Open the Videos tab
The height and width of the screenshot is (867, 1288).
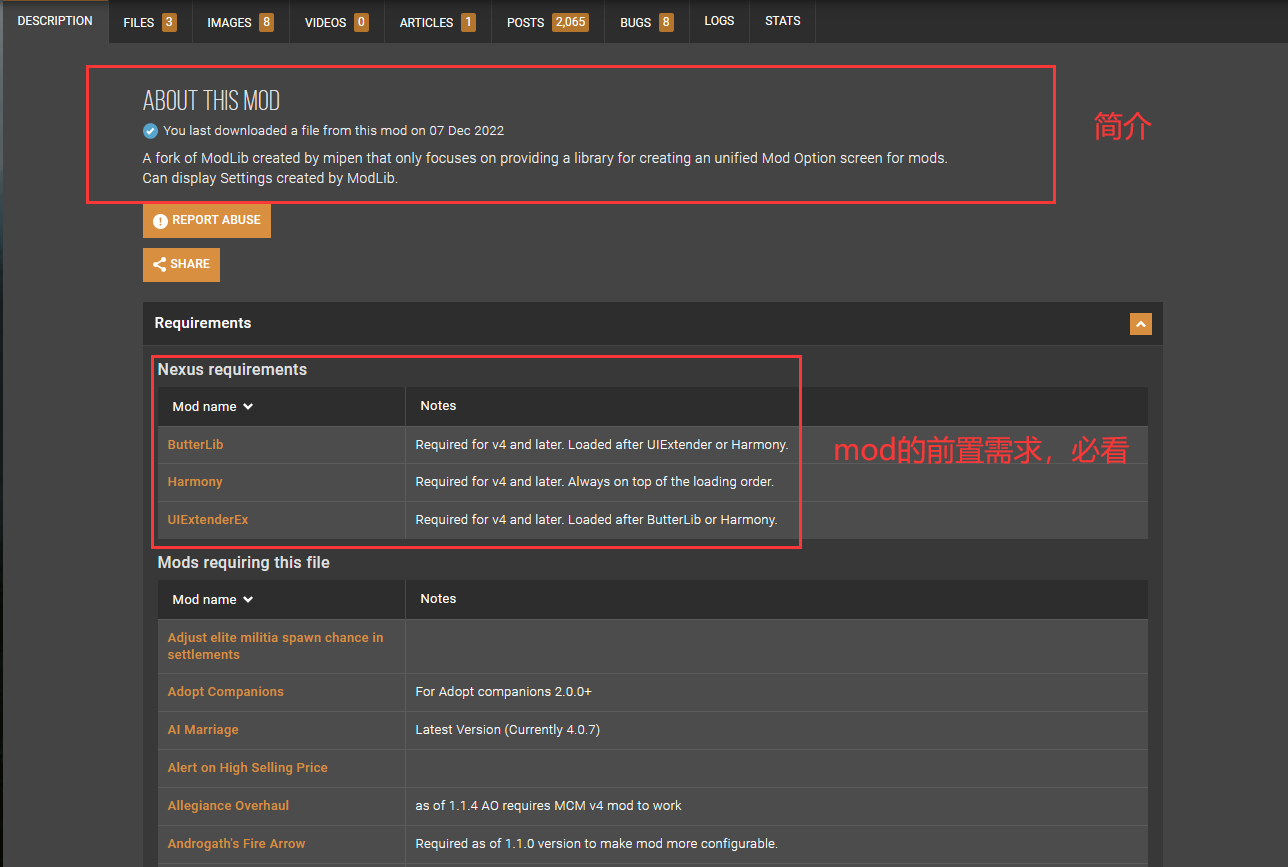[338, 22]
